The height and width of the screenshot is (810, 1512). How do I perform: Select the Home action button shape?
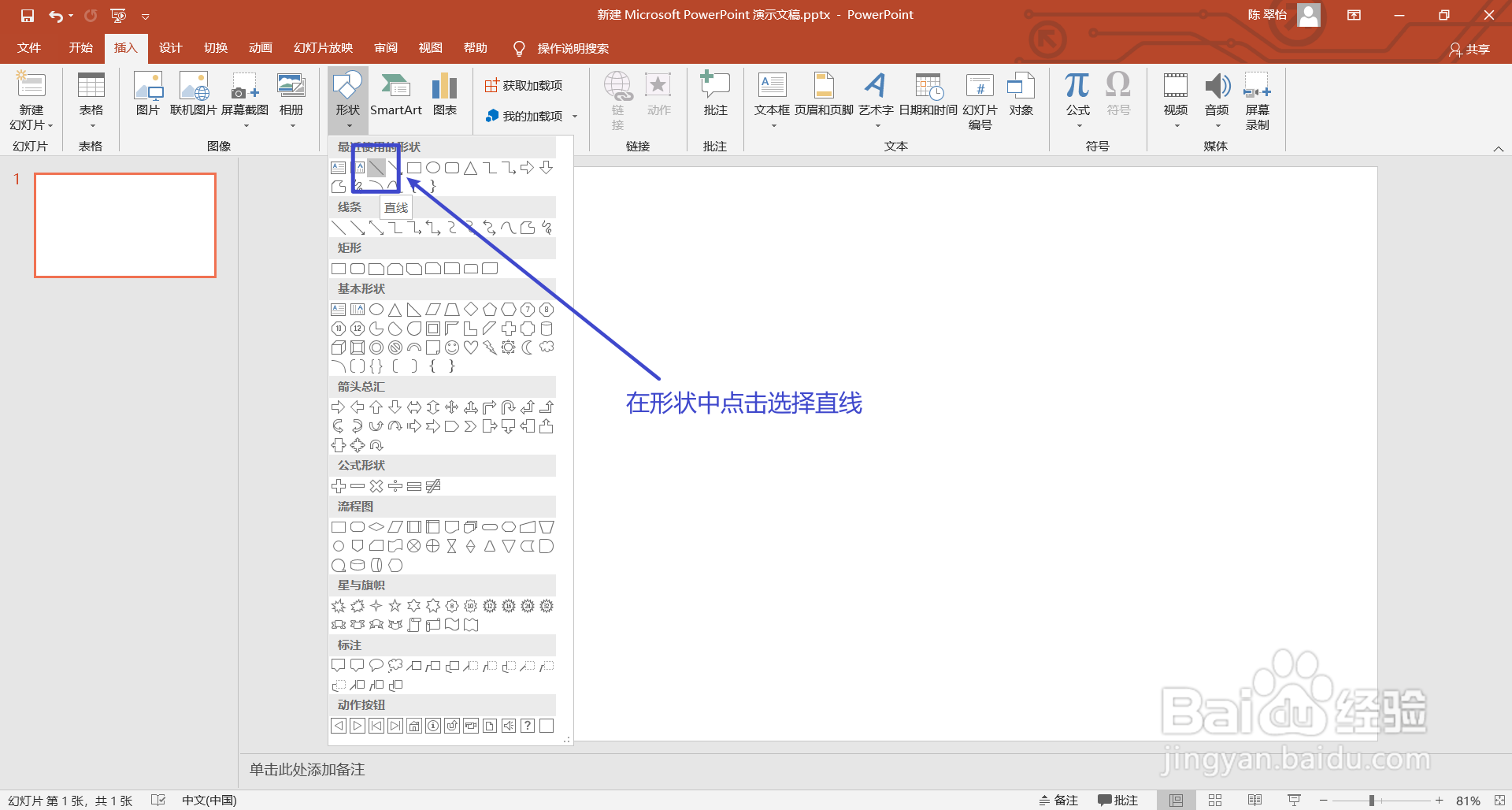point(414,726)
